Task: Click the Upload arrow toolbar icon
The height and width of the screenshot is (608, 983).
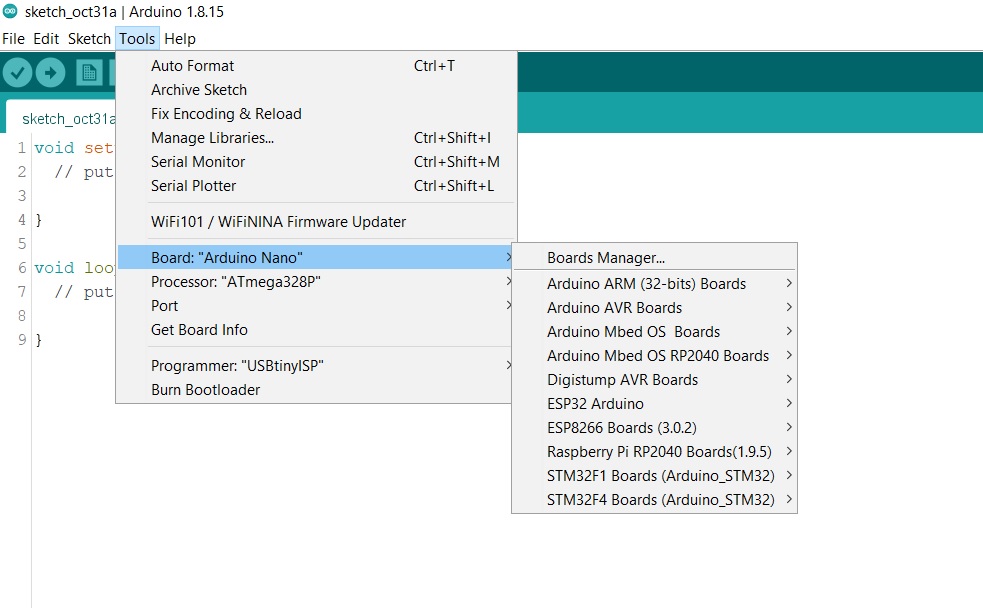Action: tap(50, 72)
